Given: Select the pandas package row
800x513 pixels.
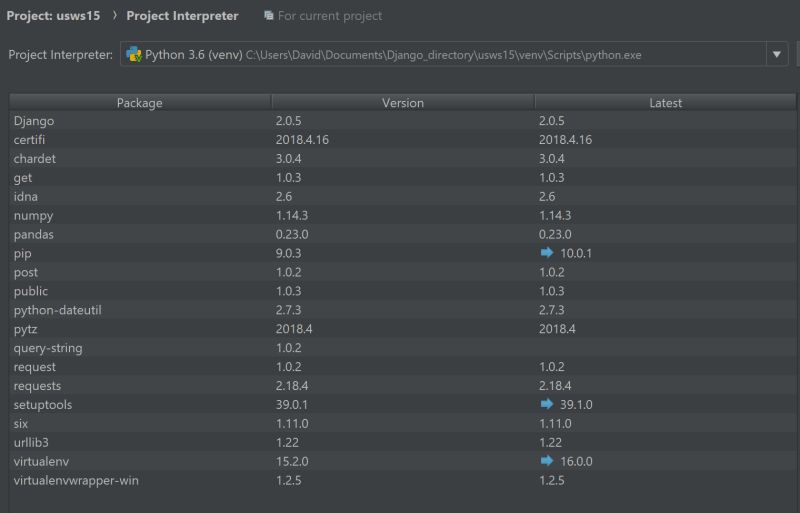Looking at the screenshot, I should point(403,234).
